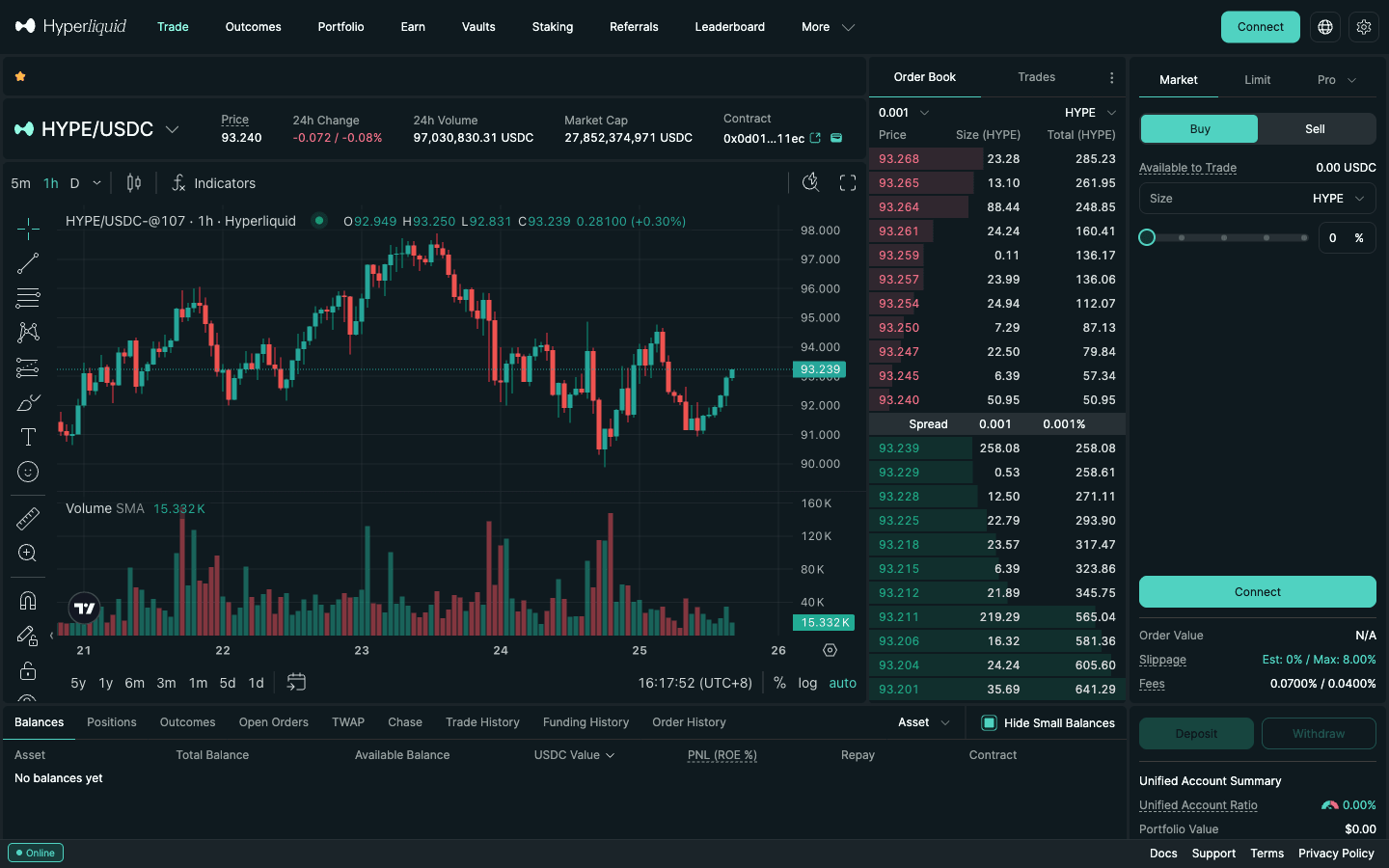The height and width of the screenshot is (868, 1389).
Task: Open go-to-date calendar icon
Action: pos(296,683)
